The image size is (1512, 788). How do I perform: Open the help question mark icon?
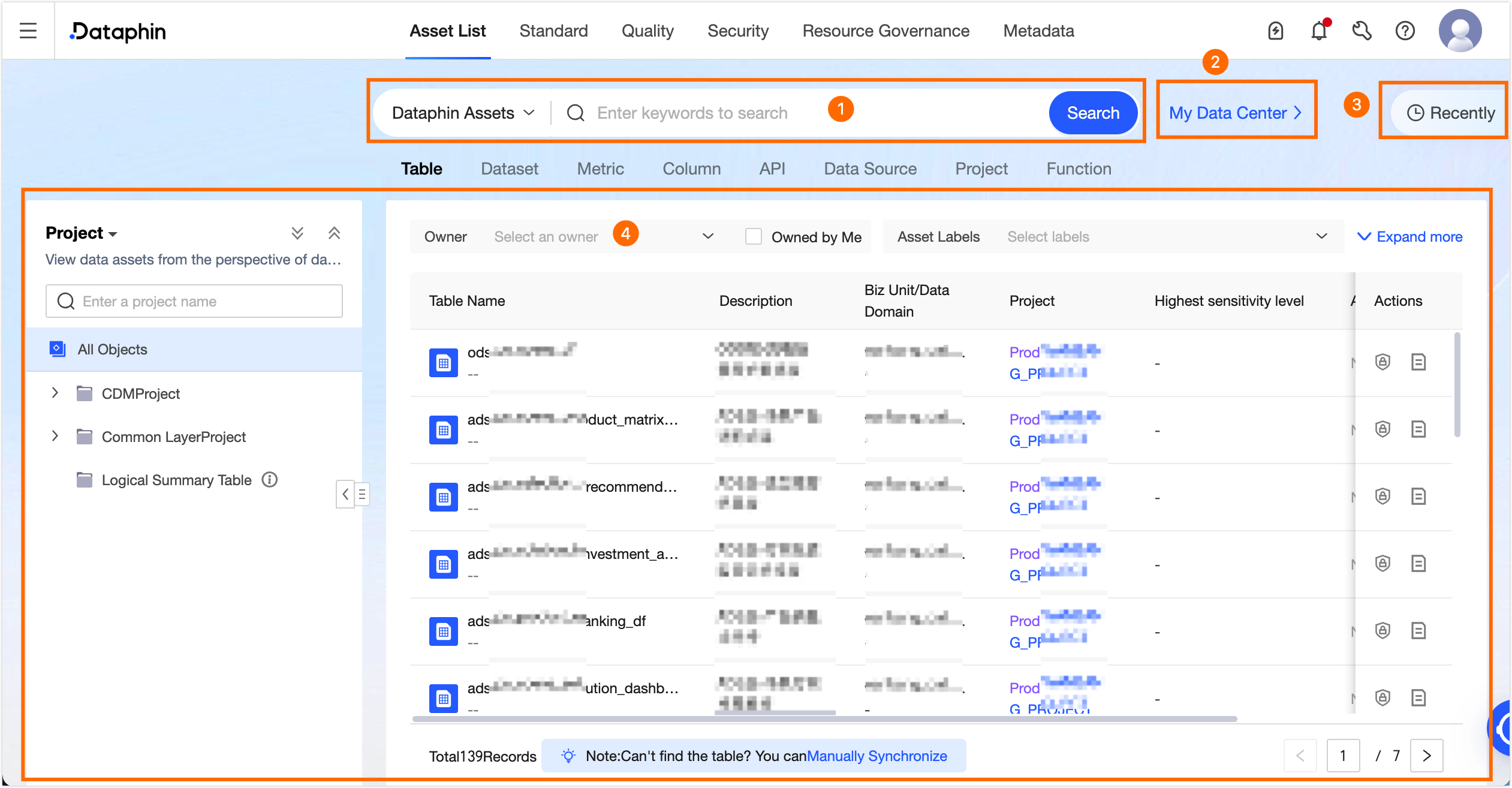coord(1405,31)
